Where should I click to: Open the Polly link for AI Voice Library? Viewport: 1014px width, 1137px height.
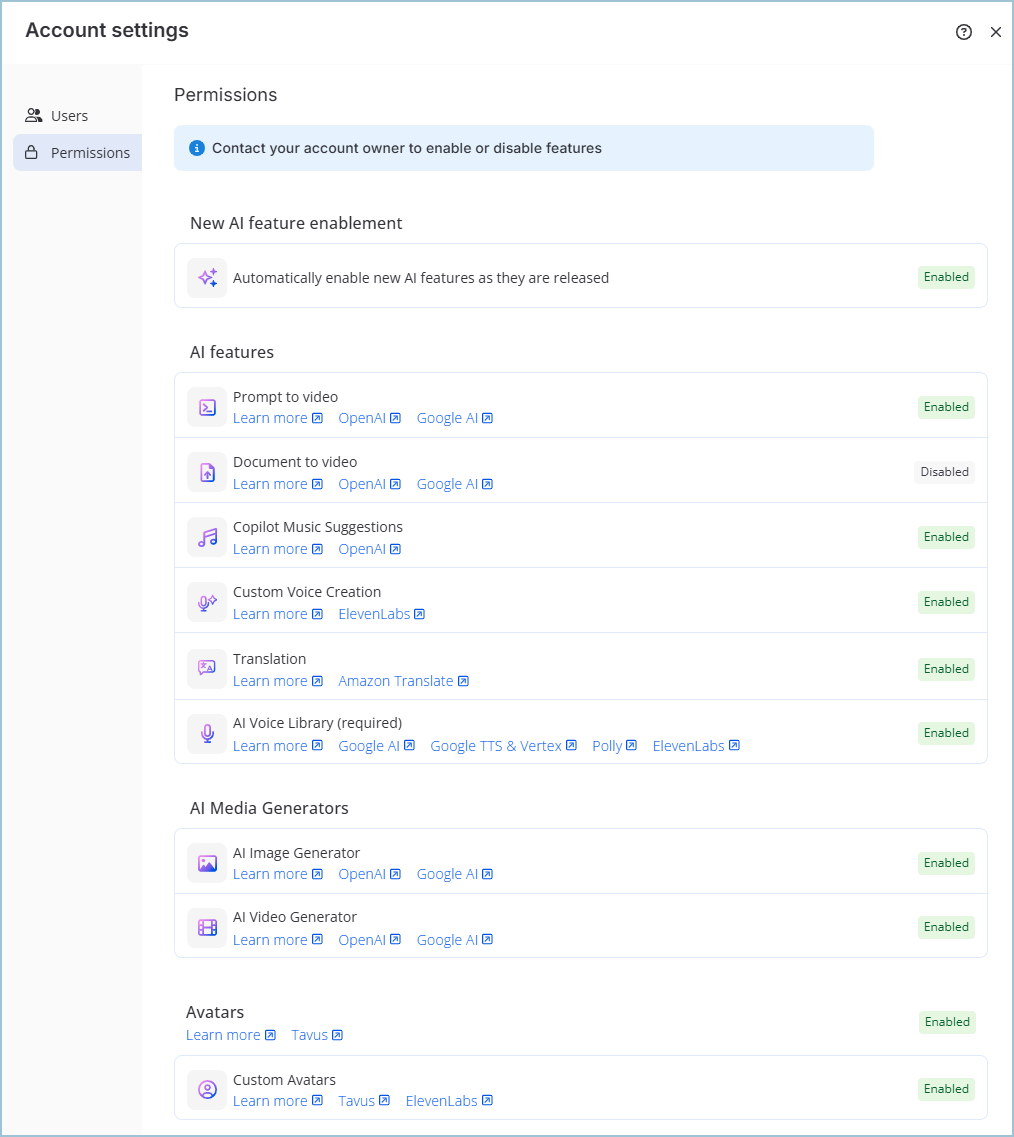click(x=614, y=745)
